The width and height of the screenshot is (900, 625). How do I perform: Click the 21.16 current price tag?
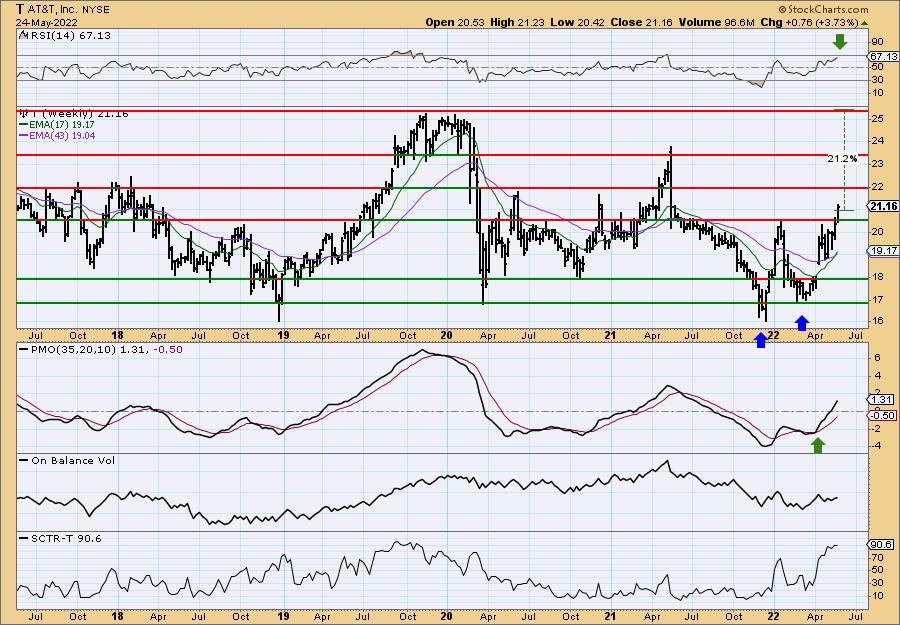[883, 207]
